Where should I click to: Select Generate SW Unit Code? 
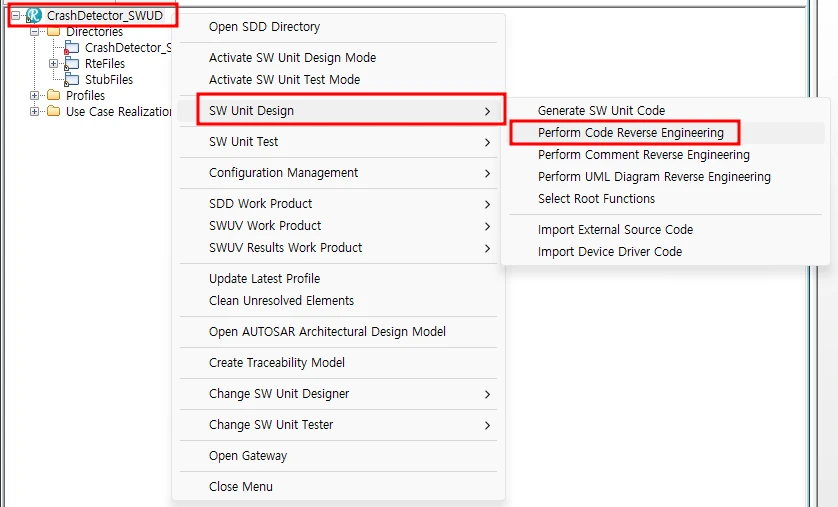pos(601,111)
